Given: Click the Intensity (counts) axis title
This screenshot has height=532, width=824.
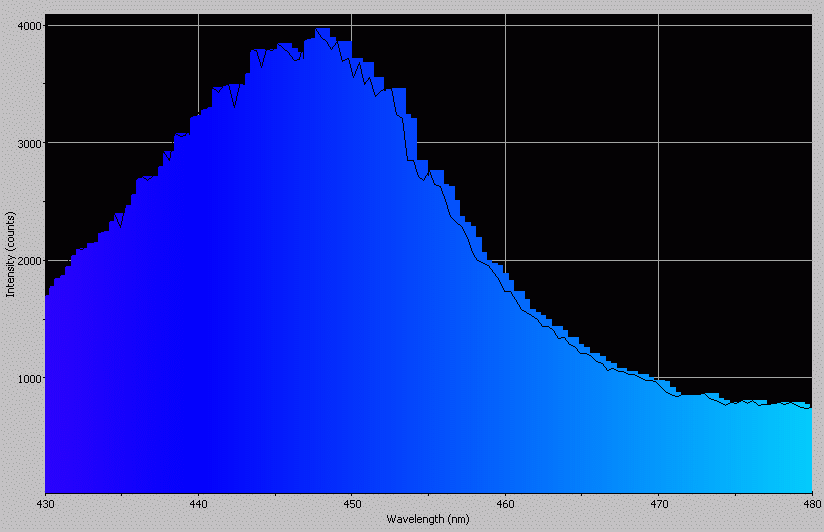Looking at the screenshot, I should pos(11,254).
